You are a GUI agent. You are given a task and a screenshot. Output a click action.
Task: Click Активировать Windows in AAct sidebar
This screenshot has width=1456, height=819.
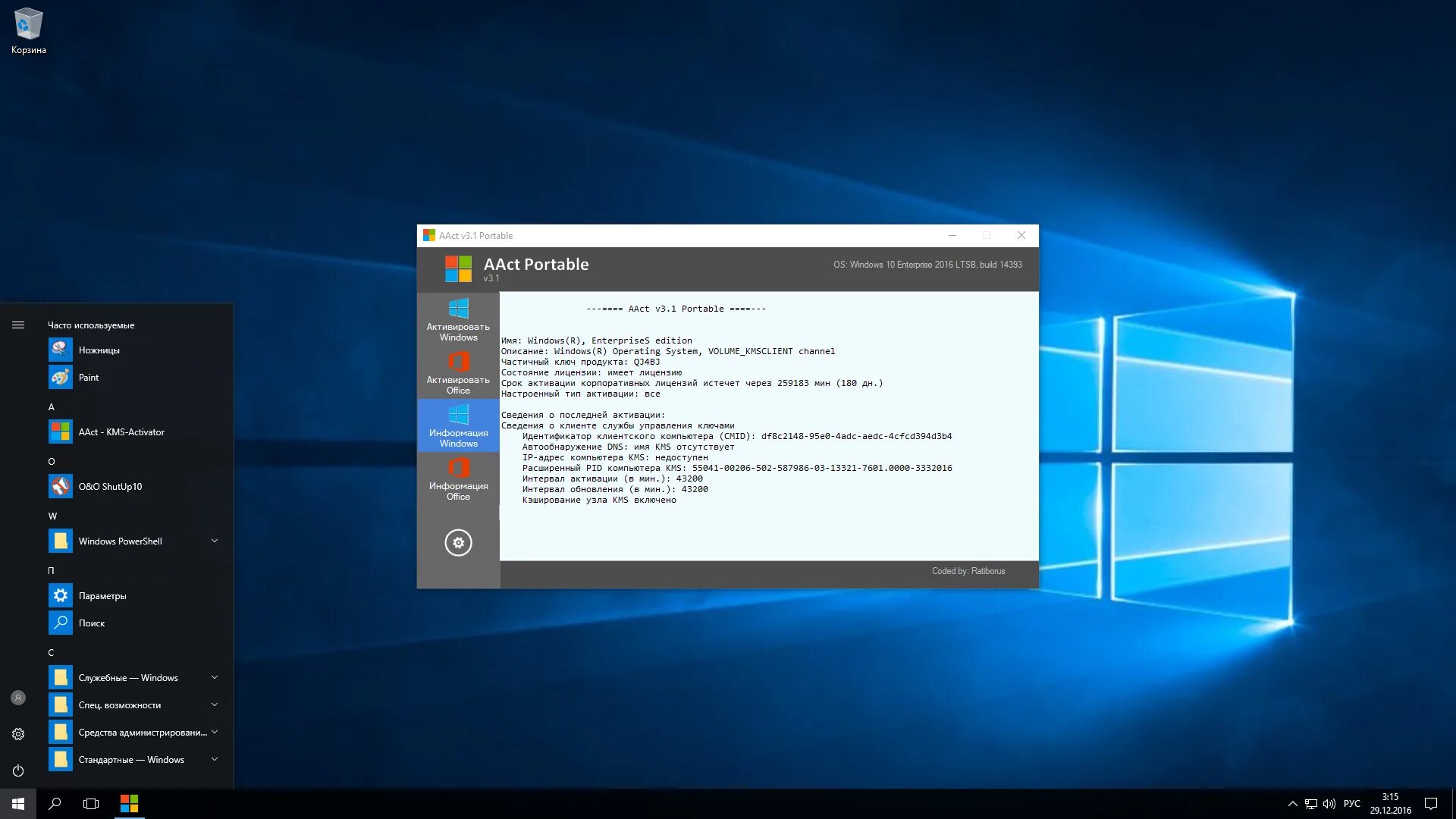tap(458, 319)
